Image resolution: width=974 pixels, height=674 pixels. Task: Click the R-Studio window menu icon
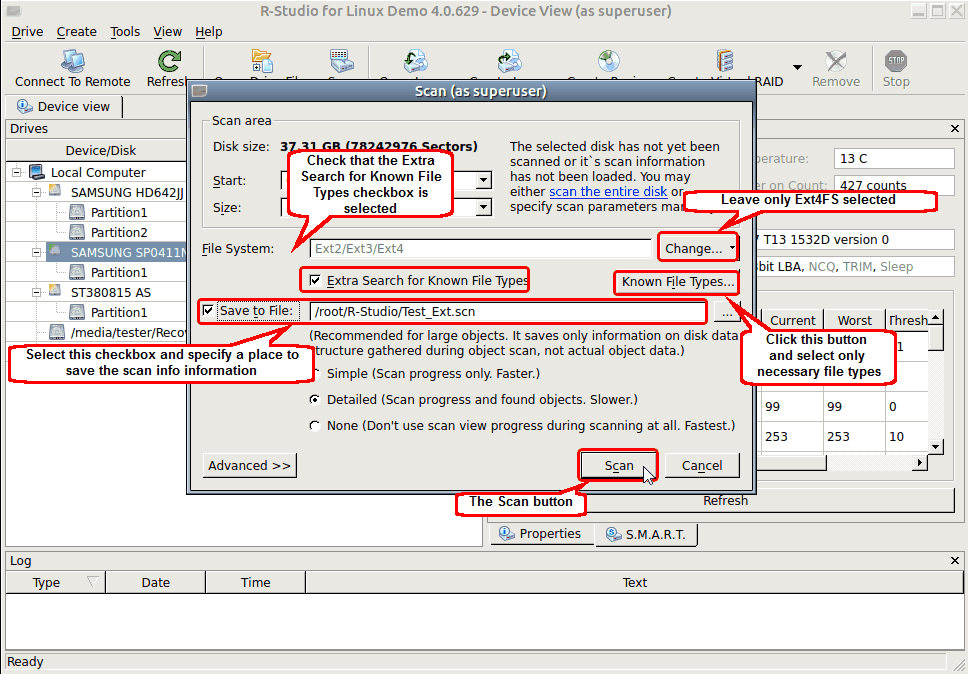click(14, 11)
